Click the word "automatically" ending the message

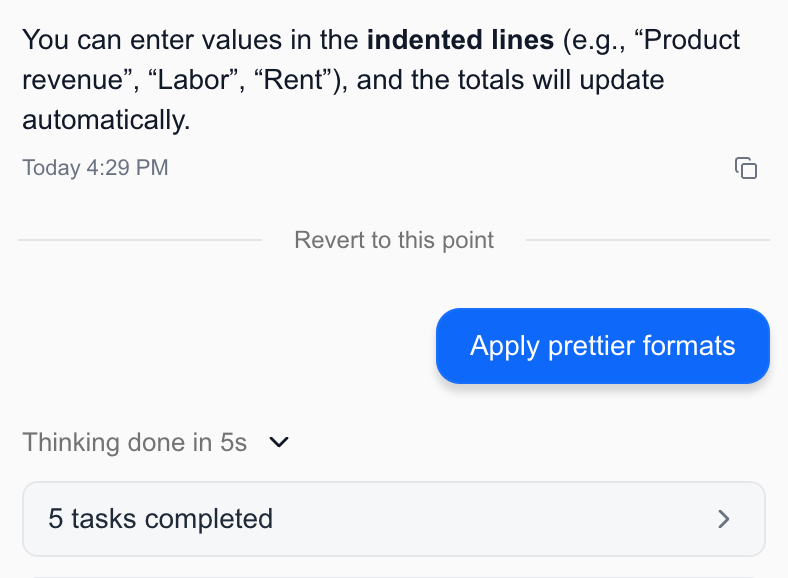tap(102, 121)
